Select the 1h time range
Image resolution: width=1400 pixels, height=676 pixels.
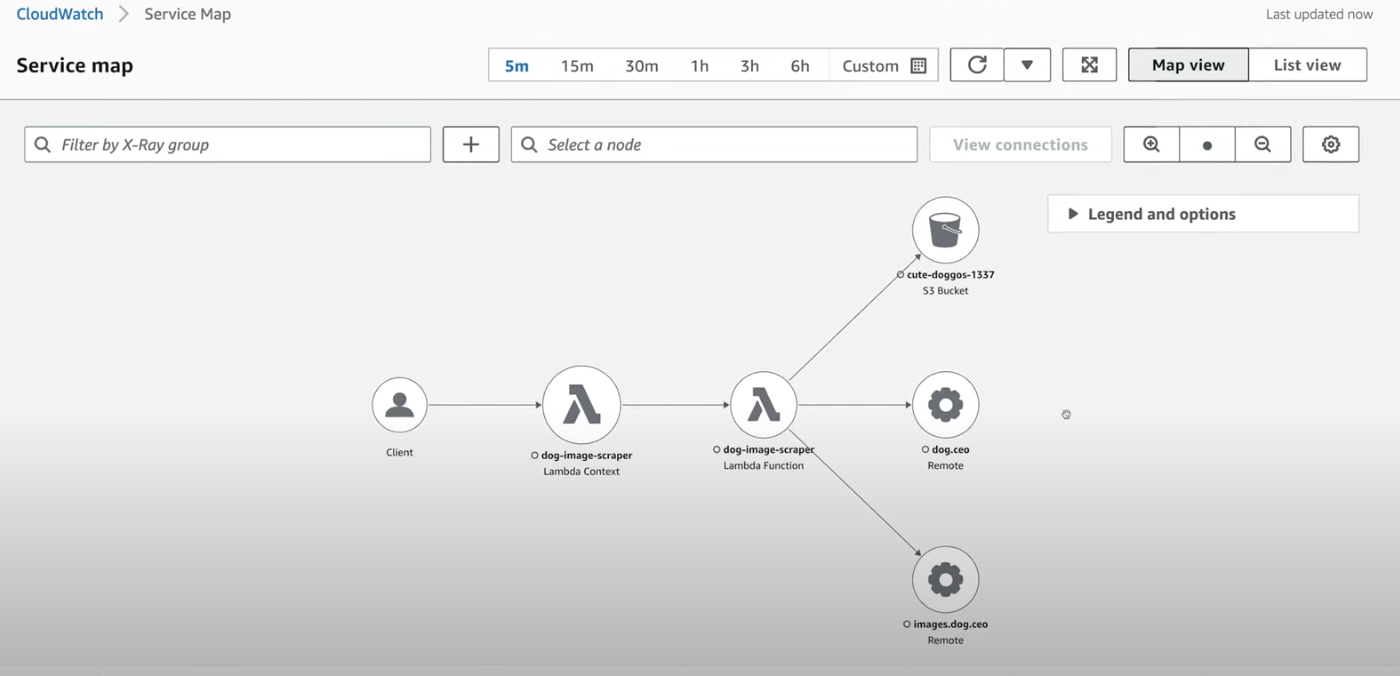[x=699, y=65]
